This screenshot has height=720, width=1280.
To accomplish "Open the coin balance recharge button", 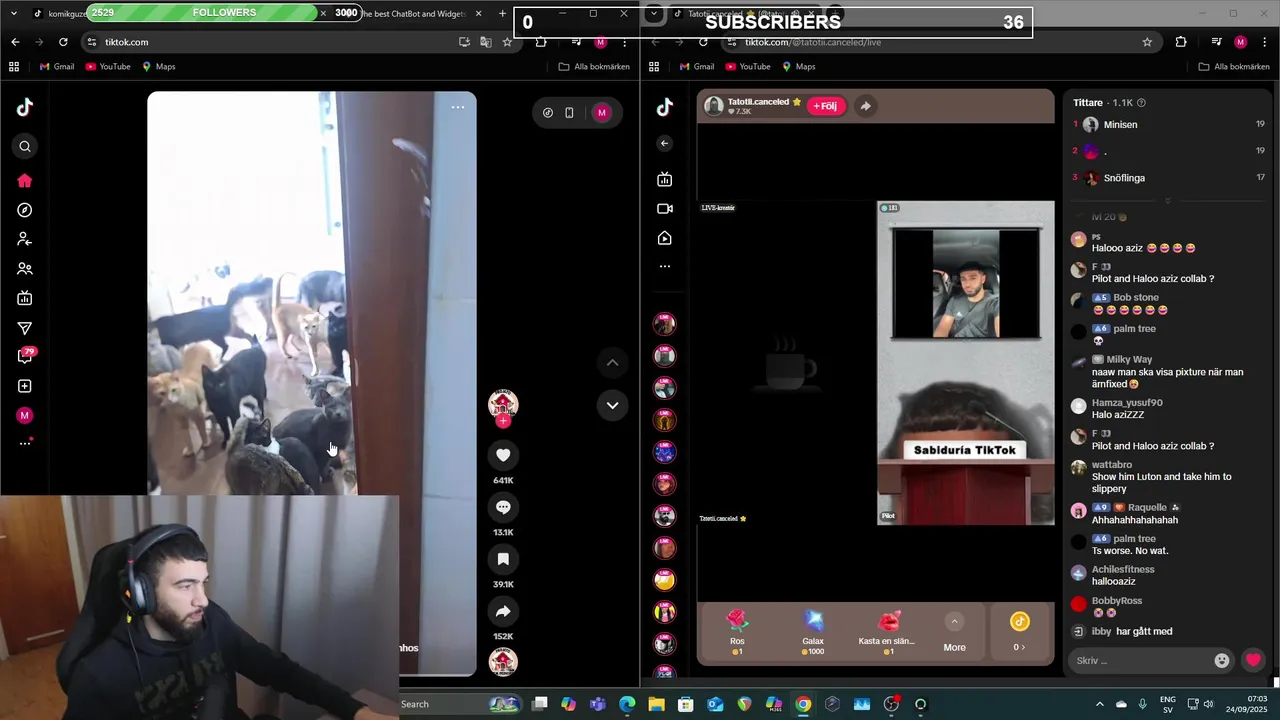I will pyautogui.click(x=1019, y=632).
